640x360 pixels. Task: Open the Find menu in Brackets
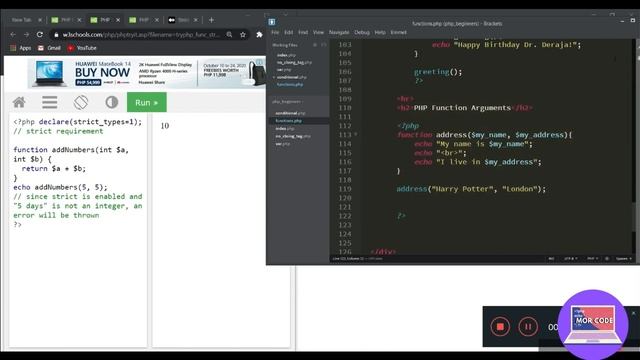tap(303, 32)
